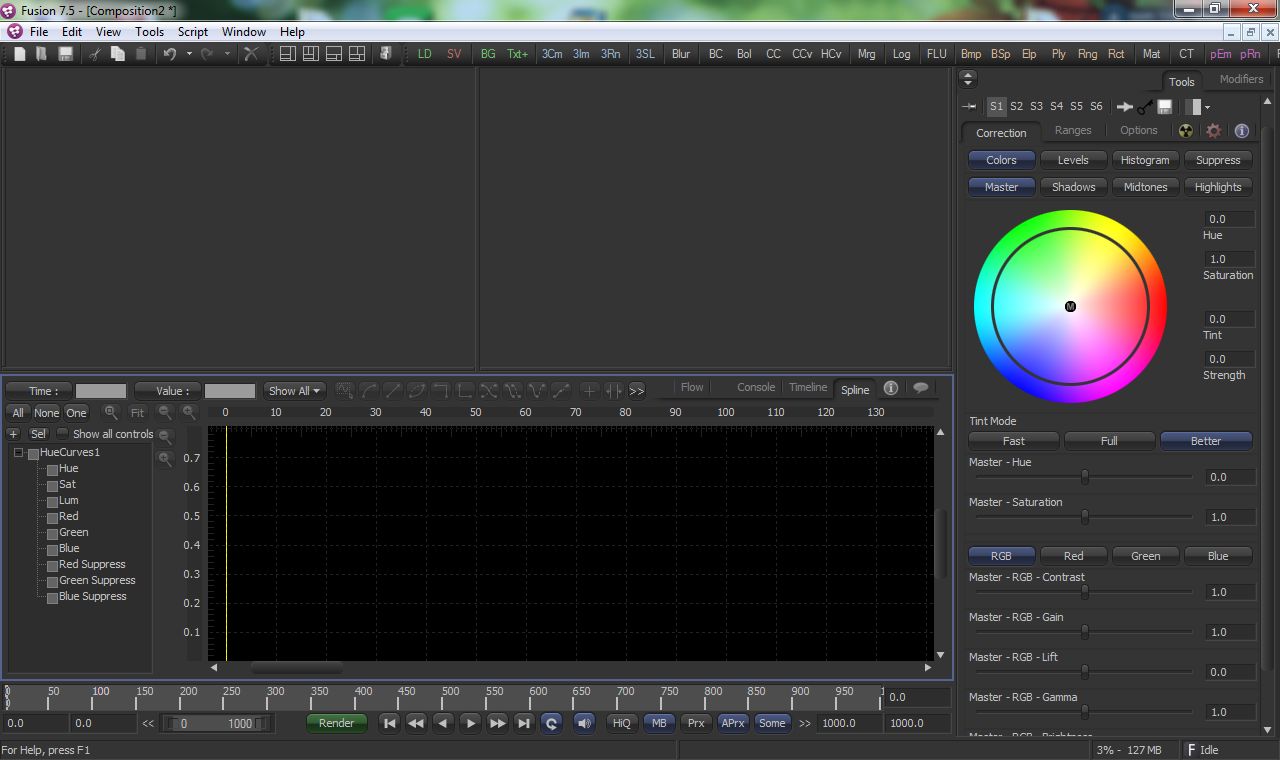1280x760 pixels.
Task: Set Tint Mode to Fast
Action: click(x=1014, y=441)
